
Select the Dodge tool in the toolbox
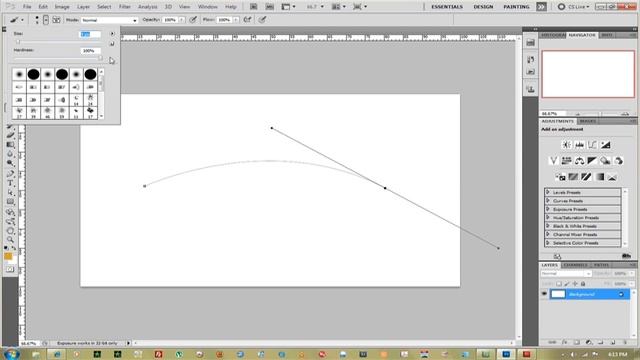coord(11,163)
